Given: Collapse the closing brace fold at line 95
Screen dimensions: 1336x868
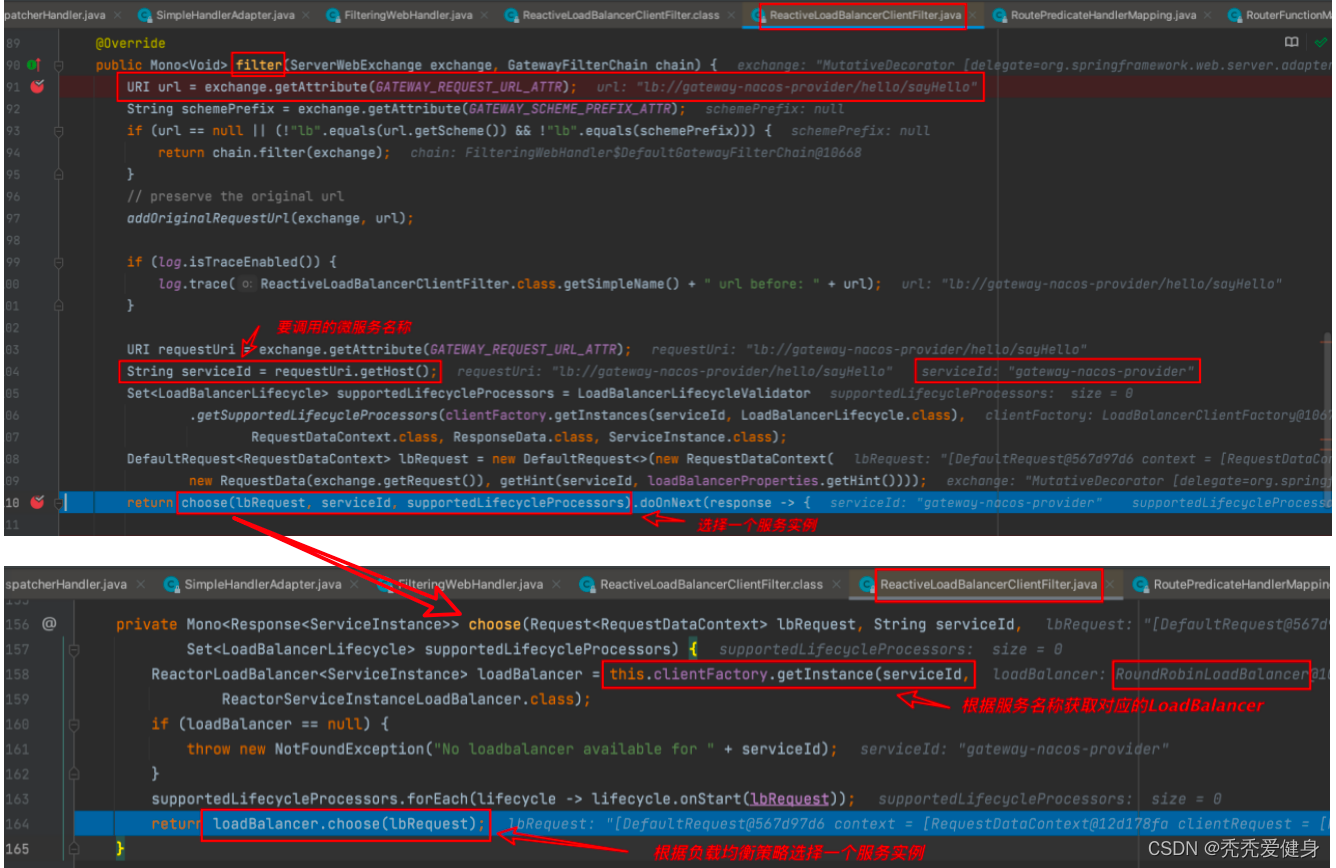Looking at the screenshot, I should (x=59, y=175).
